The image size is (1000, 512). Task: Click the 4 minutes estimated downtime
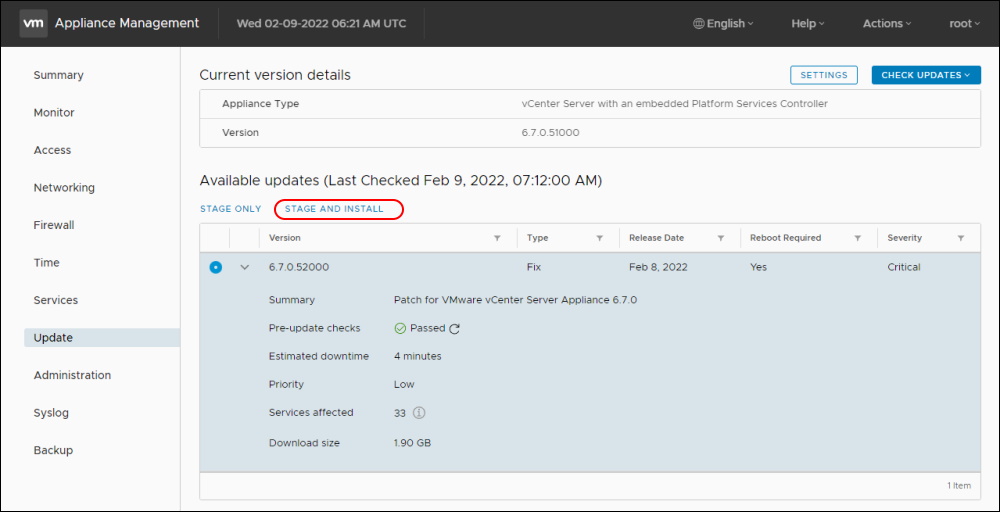coord(418,356)
